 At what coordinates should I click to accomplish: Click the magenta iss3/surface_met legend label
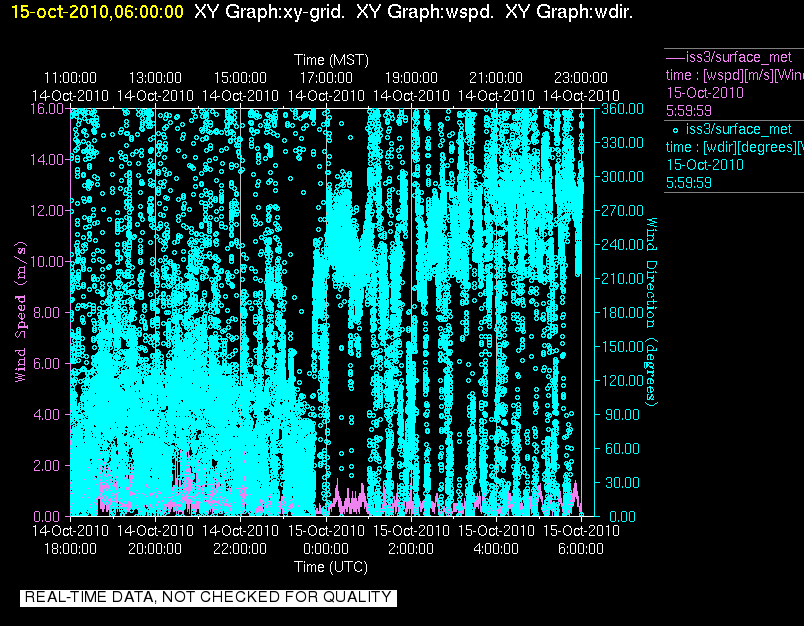(738, 57)
